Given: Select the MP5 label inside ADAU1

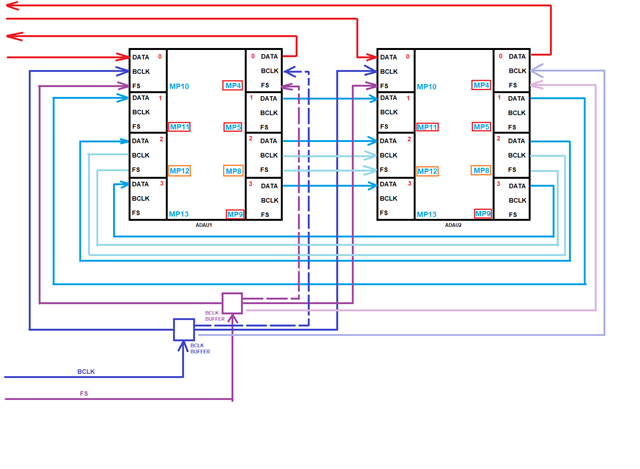Looking at the screenshot, I should (x=233, y=127).
